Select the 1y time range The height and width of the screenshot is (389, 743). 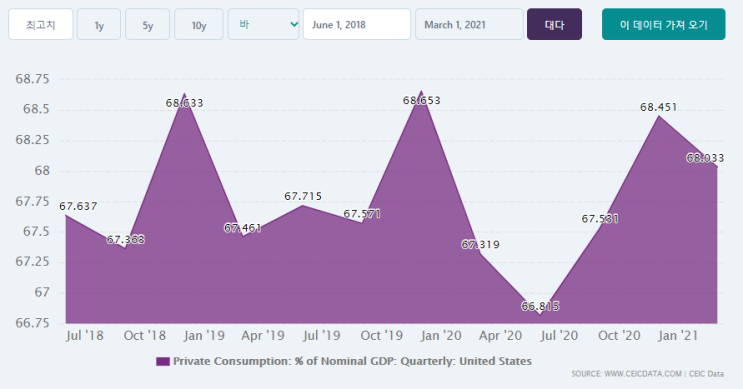pyautogui.click(x=99, y=24)
